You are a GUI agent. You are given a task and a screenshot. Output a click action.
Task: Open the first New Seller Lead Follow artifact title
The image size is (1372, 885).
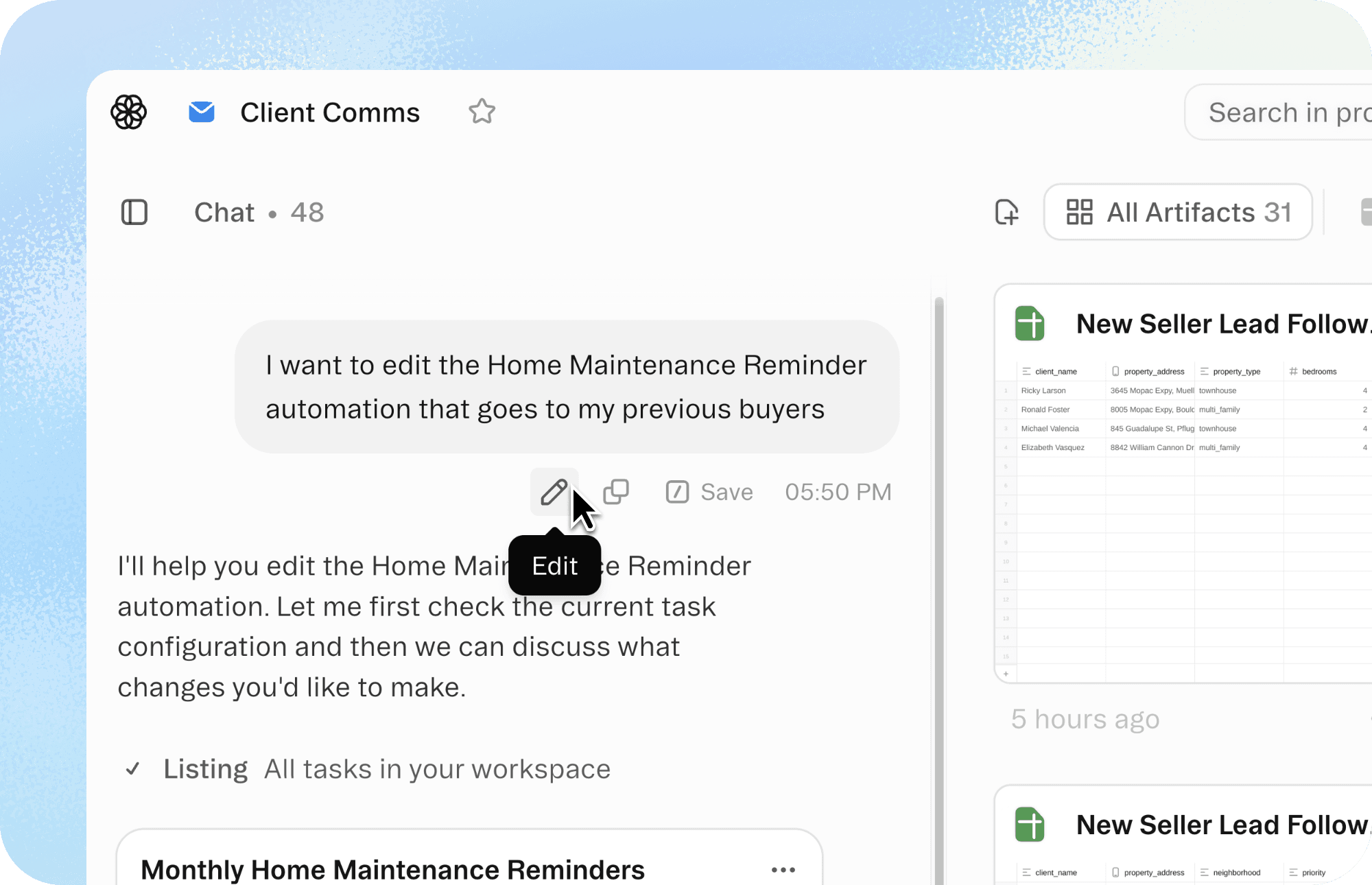pos(1222,324)
